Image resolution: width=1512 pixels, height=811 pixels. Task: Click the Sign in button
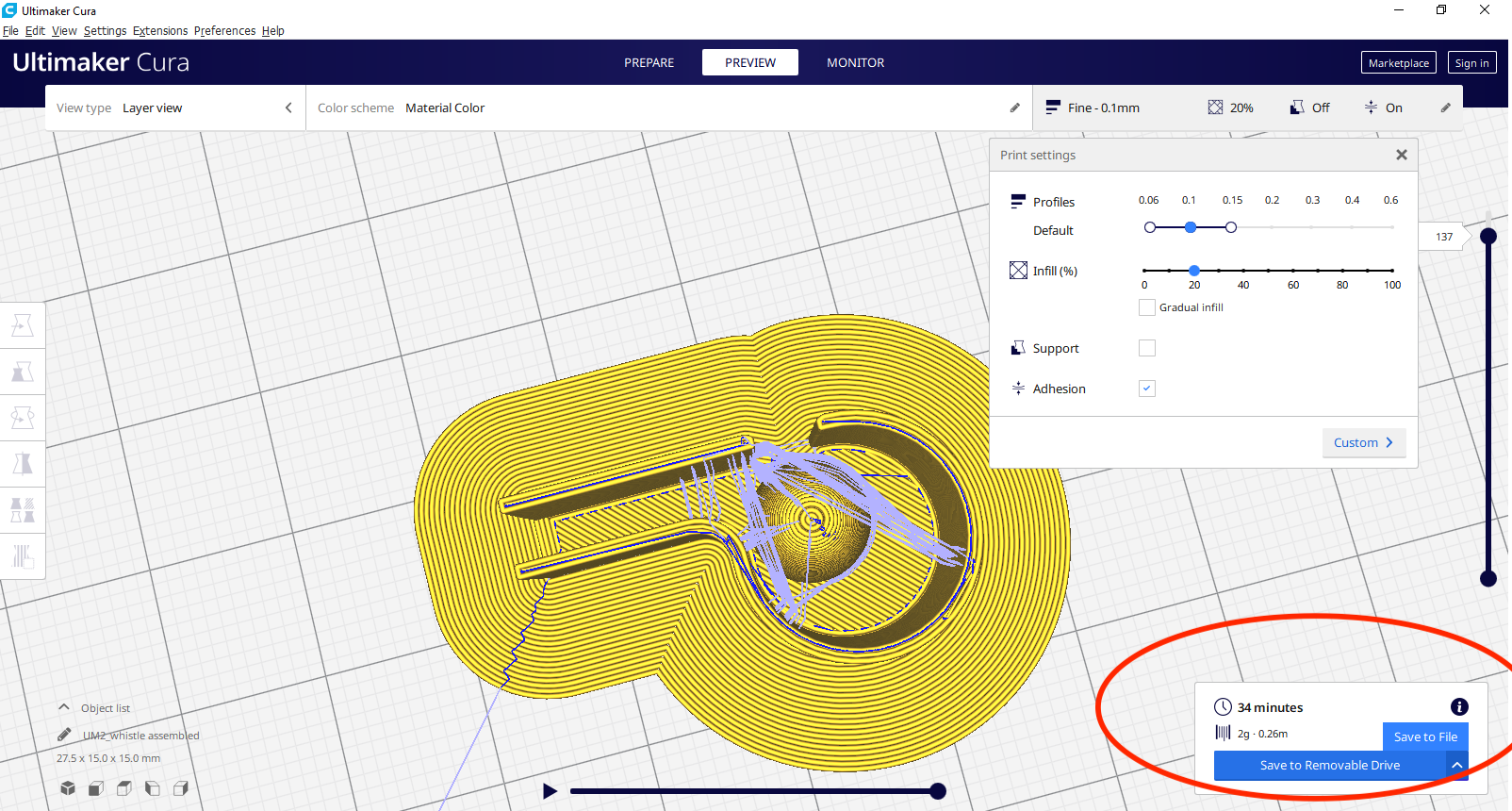(1471, 63)
